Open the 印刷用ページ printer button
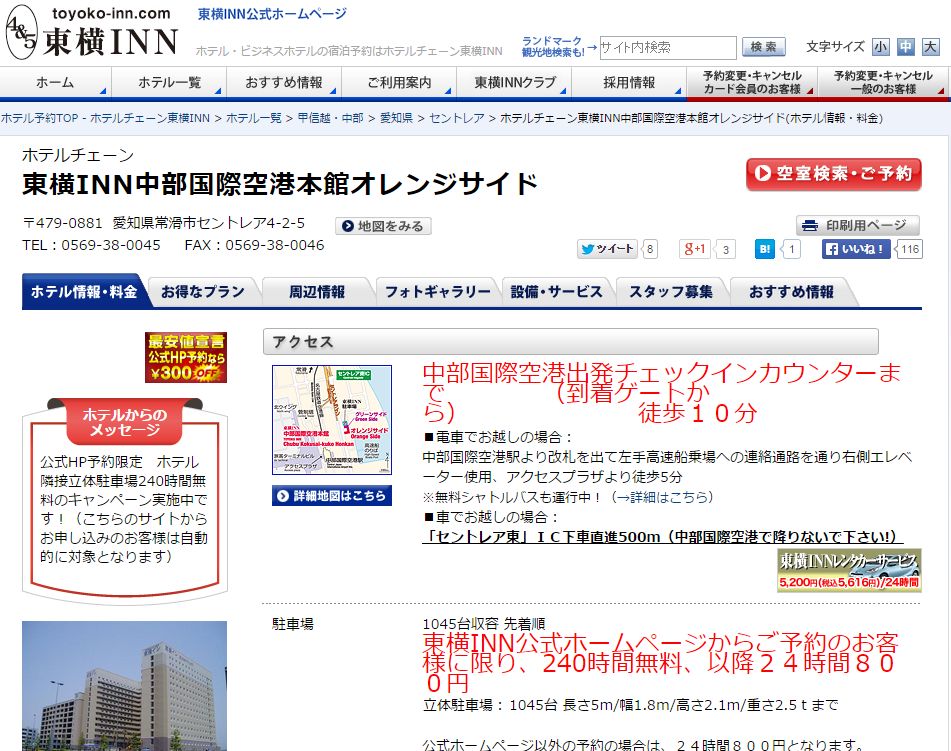Image resolution: width=951 pixels, height=751 pixels. pos(858,226)
